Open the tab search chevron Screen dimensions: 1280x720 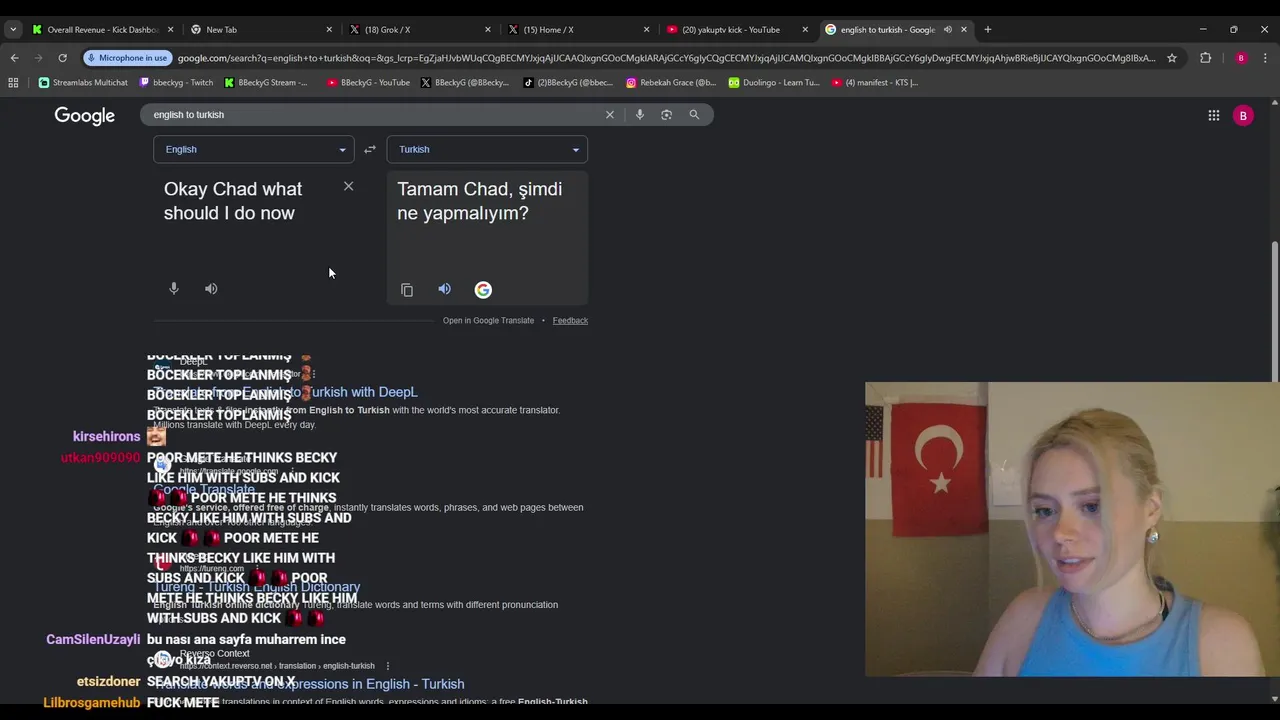point(13,29)
